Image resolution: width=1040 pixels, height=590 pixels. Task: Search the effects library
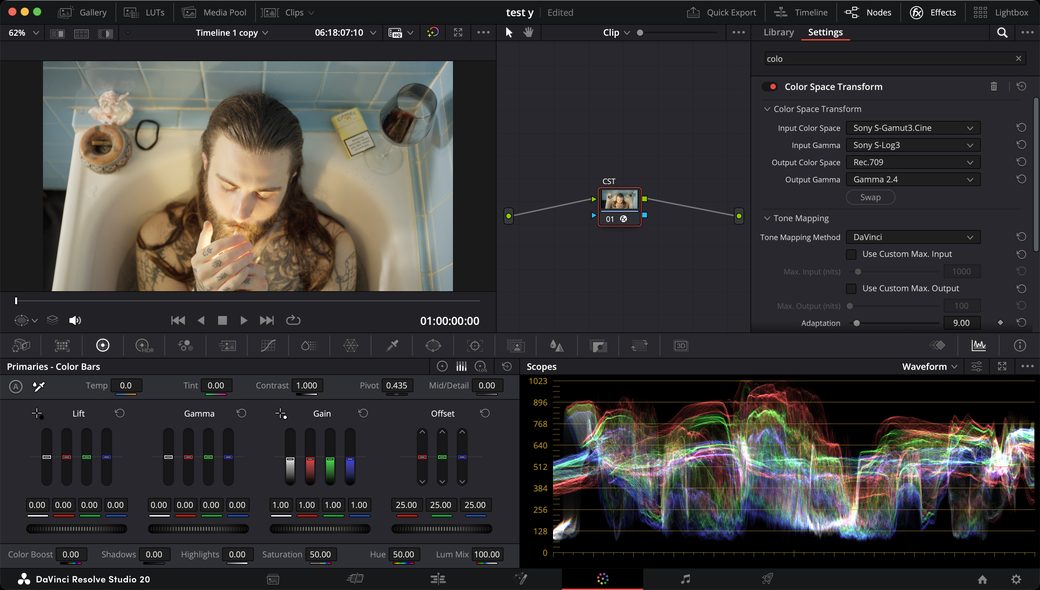[x=1002, y=32]
